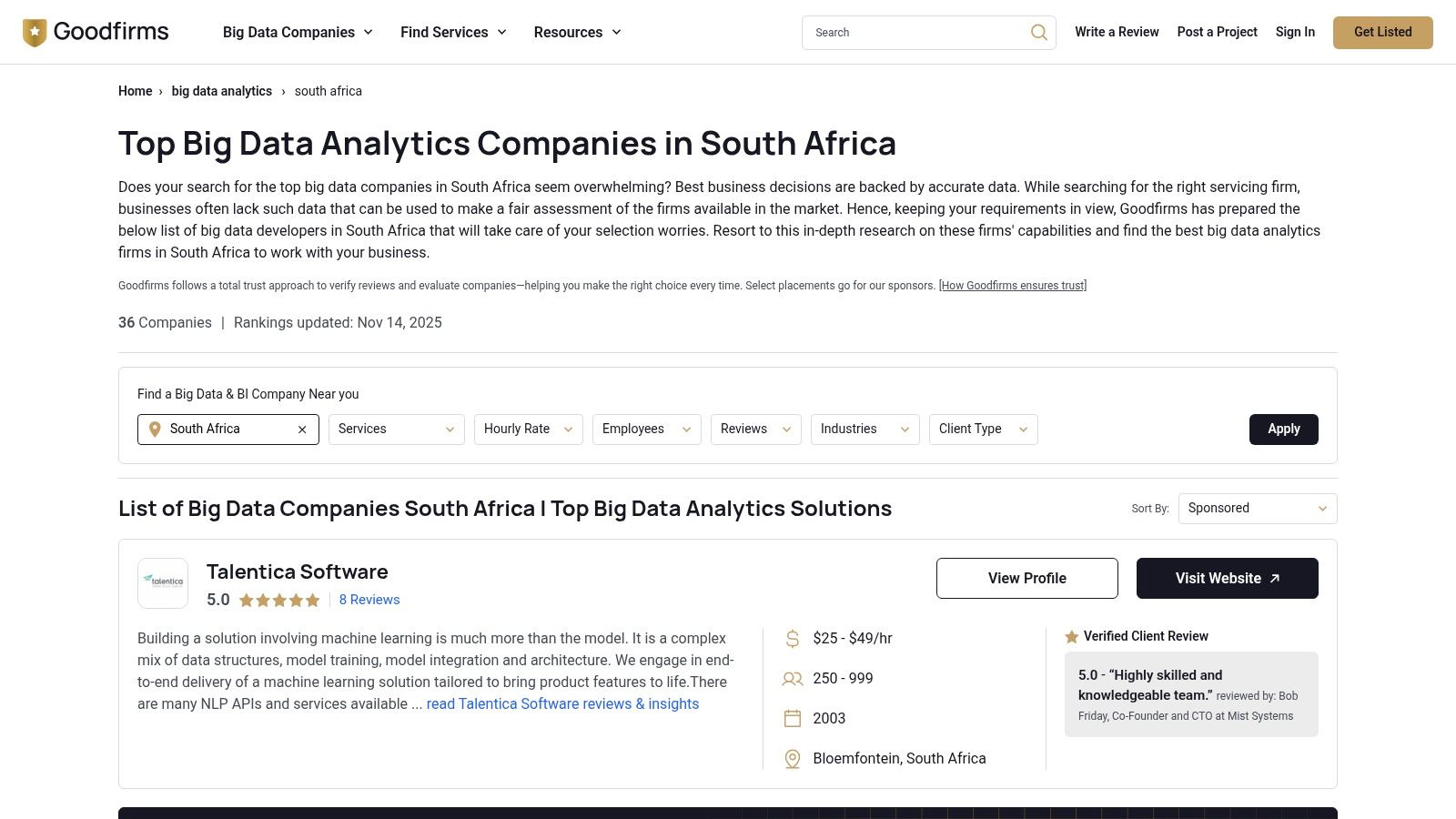
Task: Click the employees count people icon
Action: pyautogui.click(x=793, y=679)
